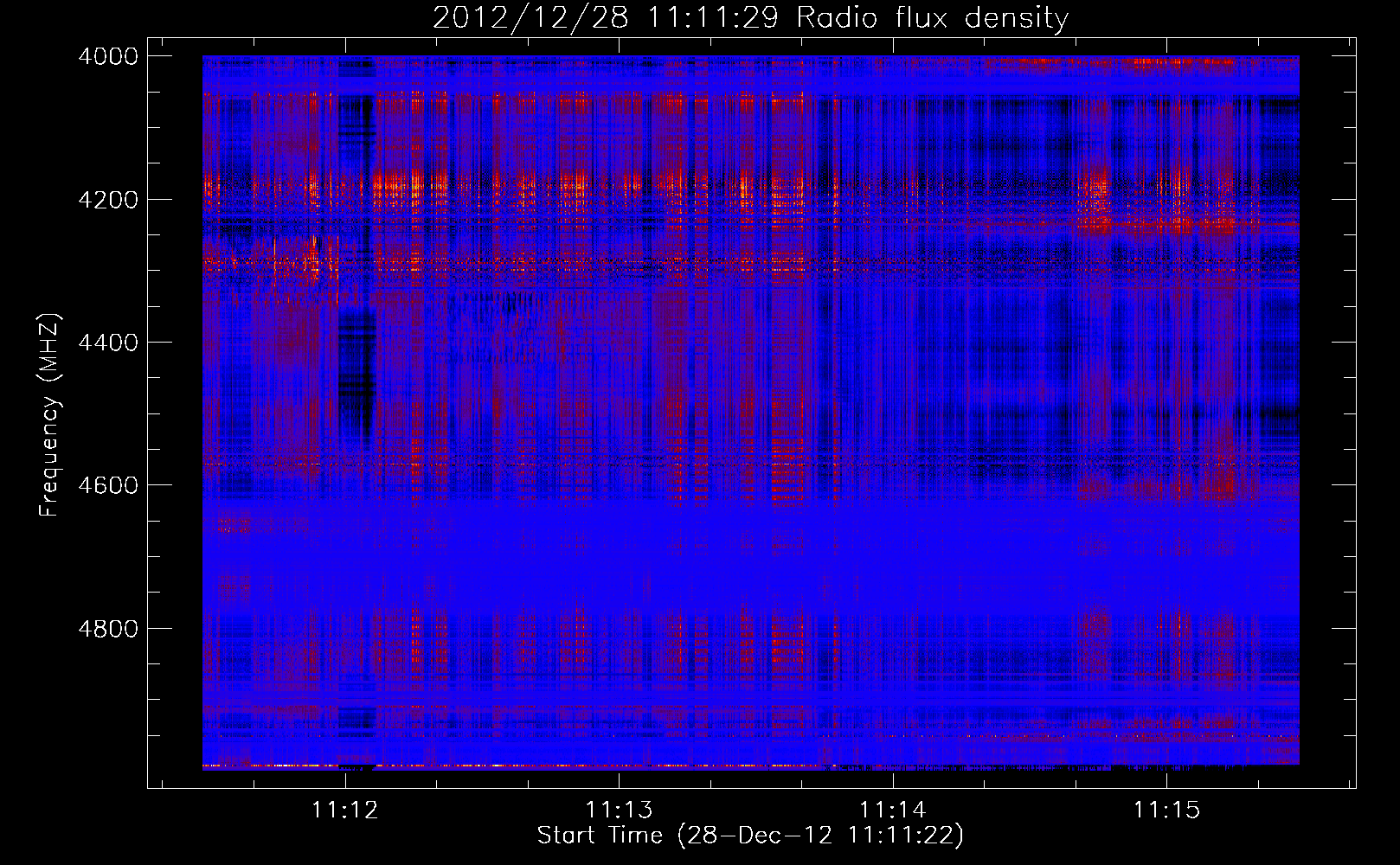Viewport: 1400px width, 865px height.
Task: Select the 11:15 time tick label
Action: coord(1167,810)
